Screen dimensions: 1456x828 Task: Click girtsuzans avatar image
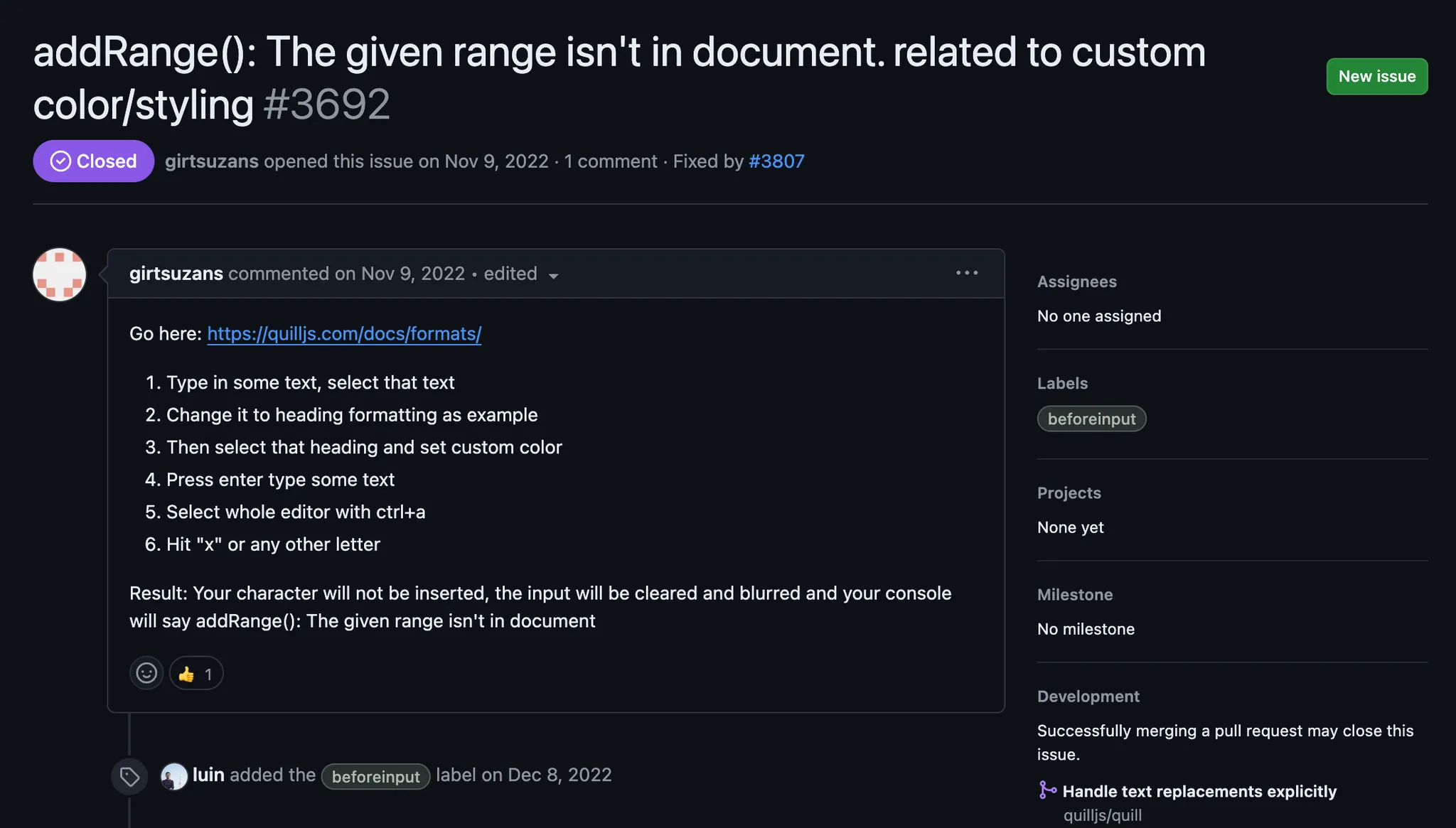60,274
